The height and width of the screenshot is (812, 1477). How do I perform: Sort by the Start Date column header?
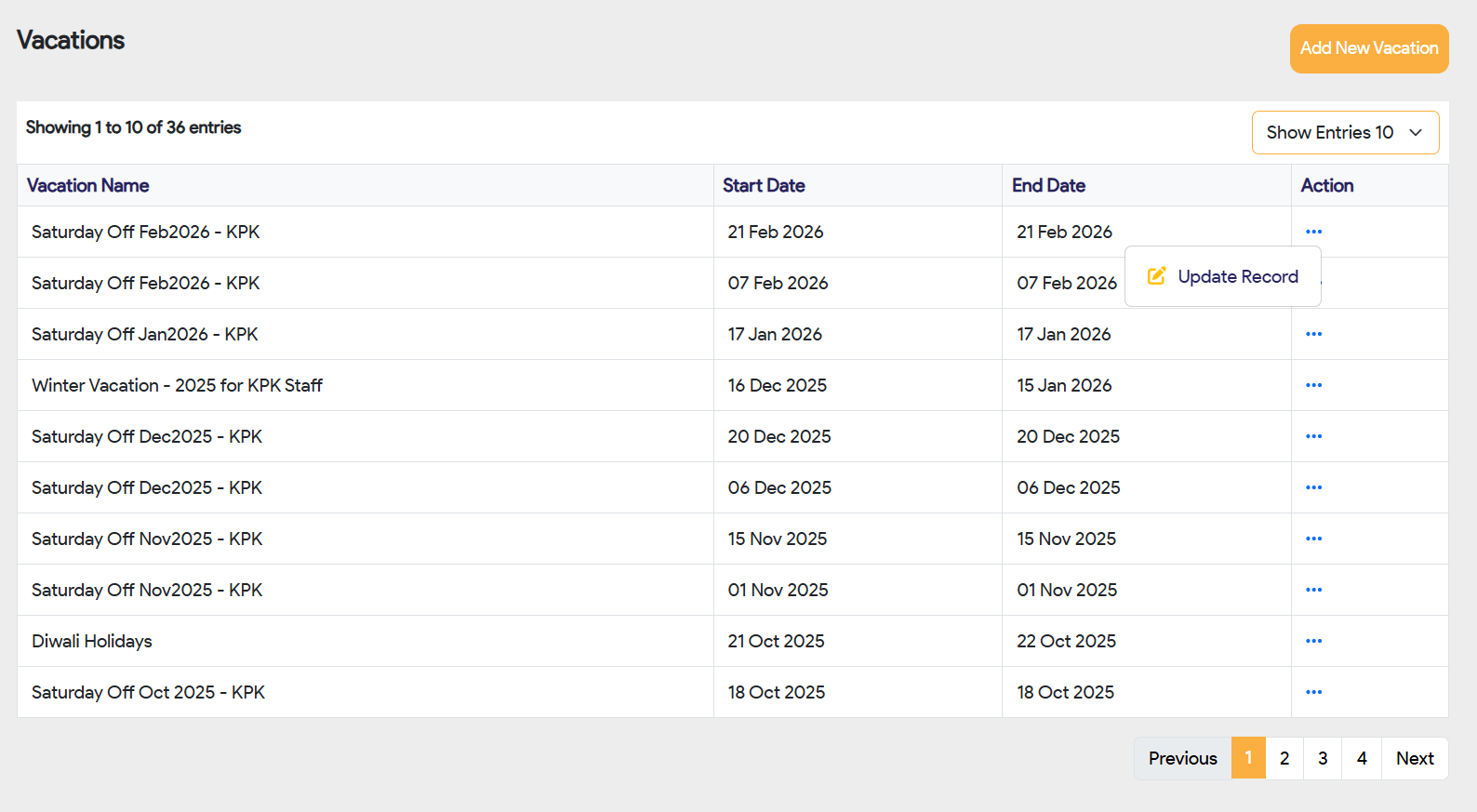click(764, 185)
